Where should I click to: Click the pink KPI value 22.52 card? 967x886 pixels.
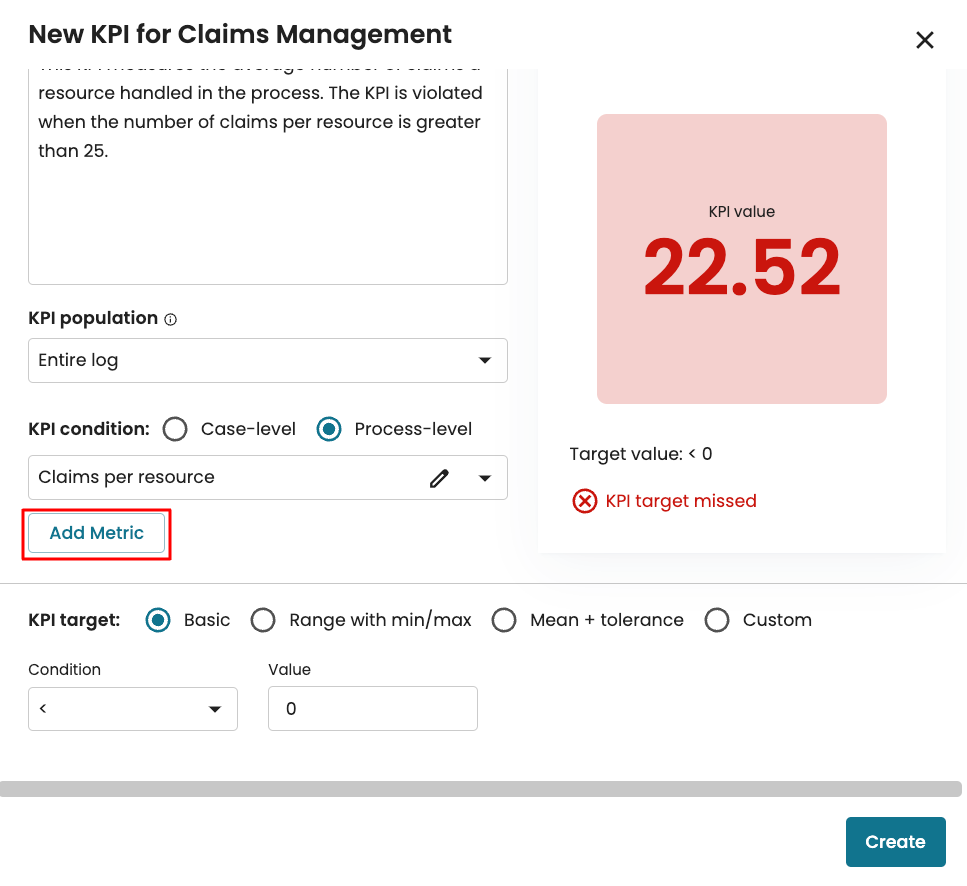coord(741,259)
